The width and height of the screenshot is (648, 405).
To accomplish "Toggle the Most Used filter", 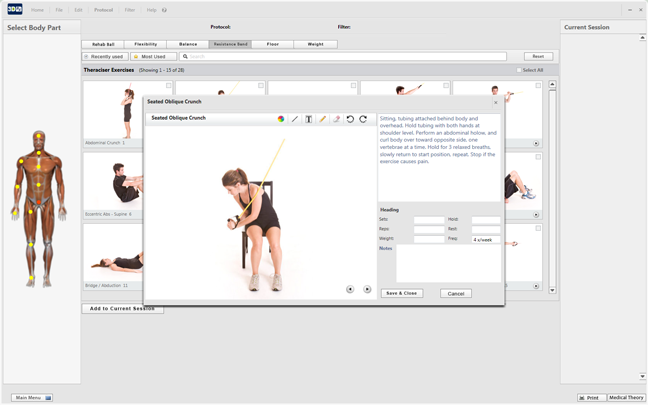I will (153, 57).
